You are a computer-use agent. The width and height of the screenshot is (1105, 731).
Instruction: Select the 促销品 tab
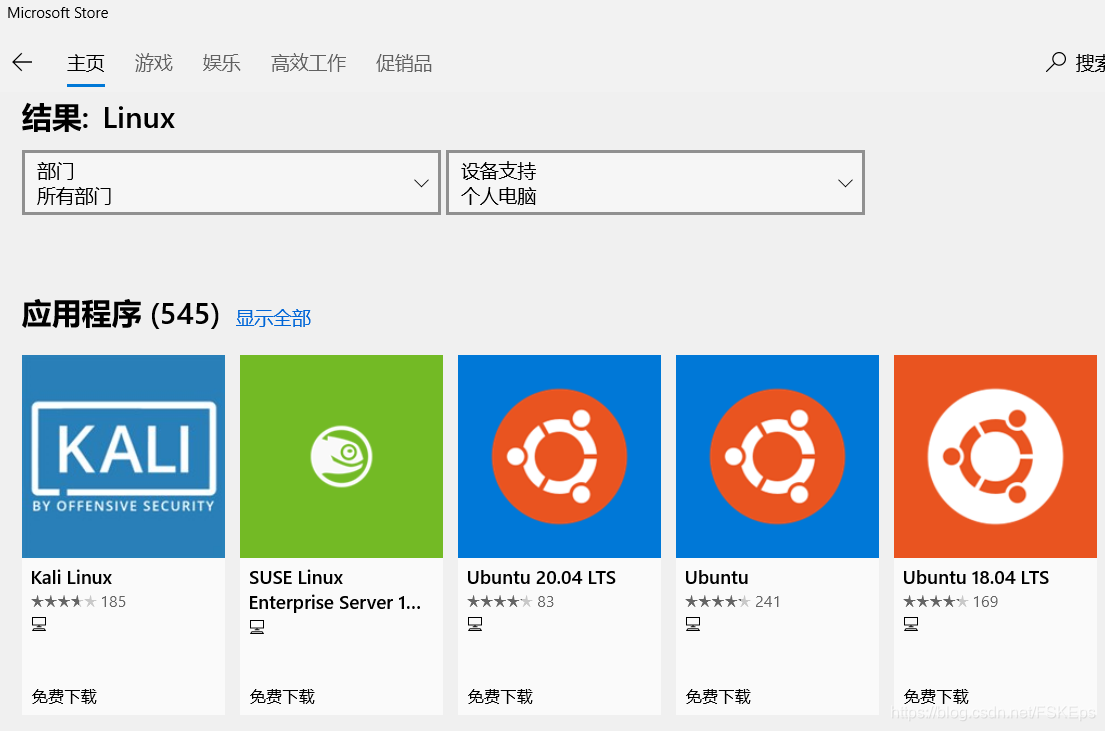[x=404, y=64]
